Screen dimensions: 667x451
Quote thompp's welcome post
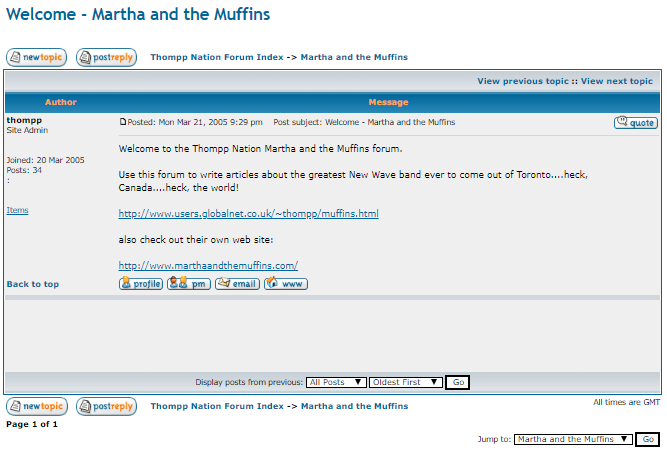click(x=635, y=123)
